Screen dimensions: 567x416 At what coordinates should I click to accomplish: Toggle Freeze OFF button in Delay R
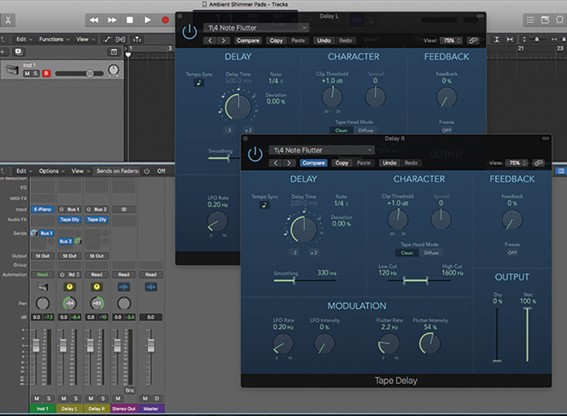click(x=512, y=252)
